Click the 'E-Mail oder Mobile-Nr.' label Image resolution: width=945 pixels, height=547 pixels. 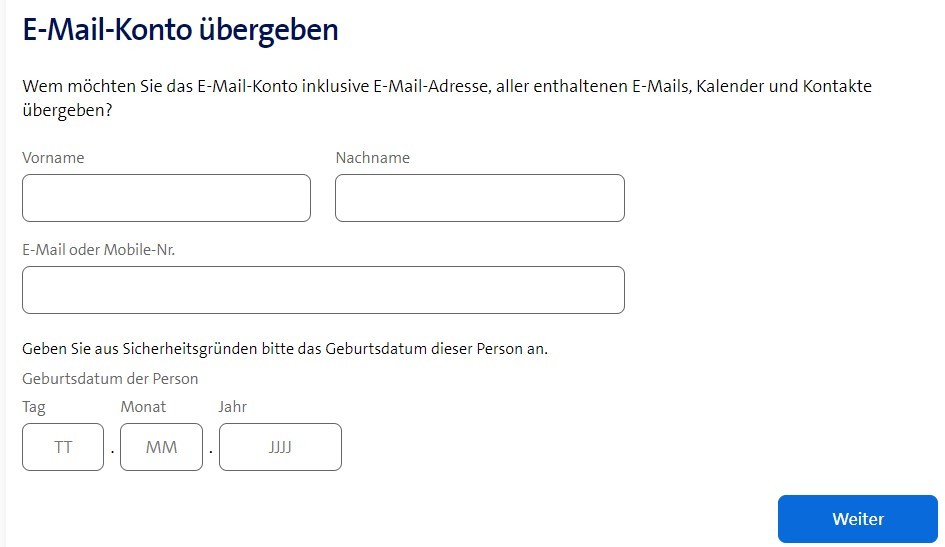pos(98,250)
